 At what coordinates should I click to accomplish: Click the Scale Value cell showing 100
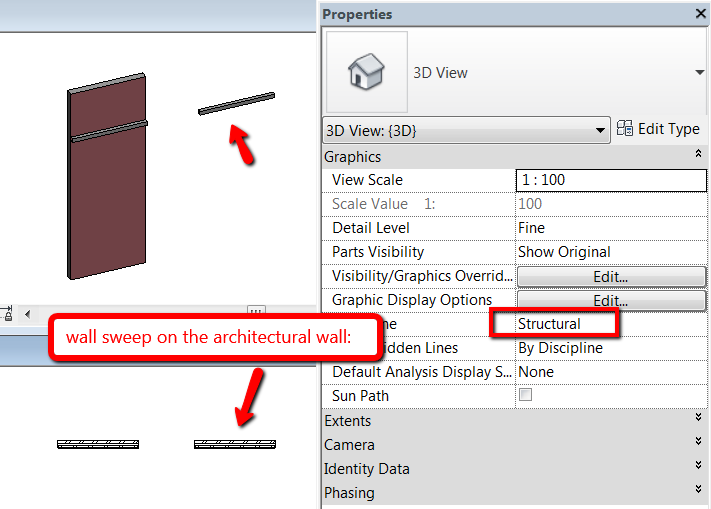click(x=611, y=204)
